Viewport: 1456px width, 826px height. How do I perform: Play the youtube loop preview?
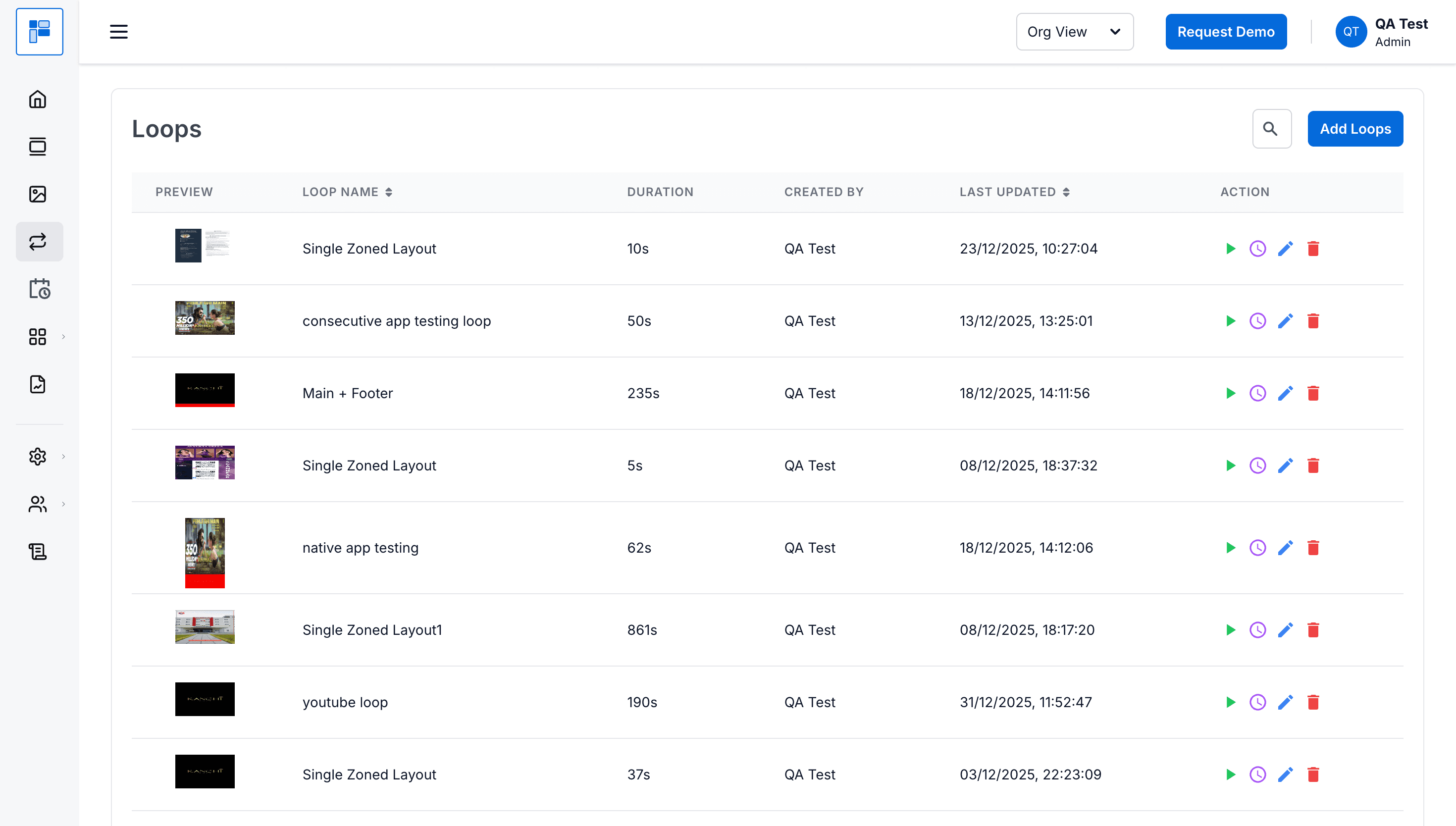(1230, 702)
